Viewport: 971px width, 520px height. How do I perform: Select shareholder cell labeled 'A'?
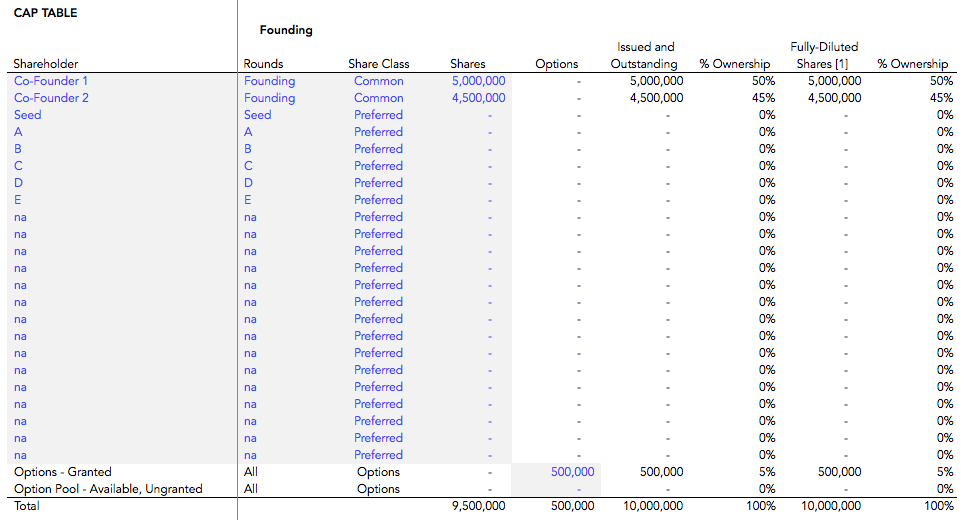(x=18, y=132)
